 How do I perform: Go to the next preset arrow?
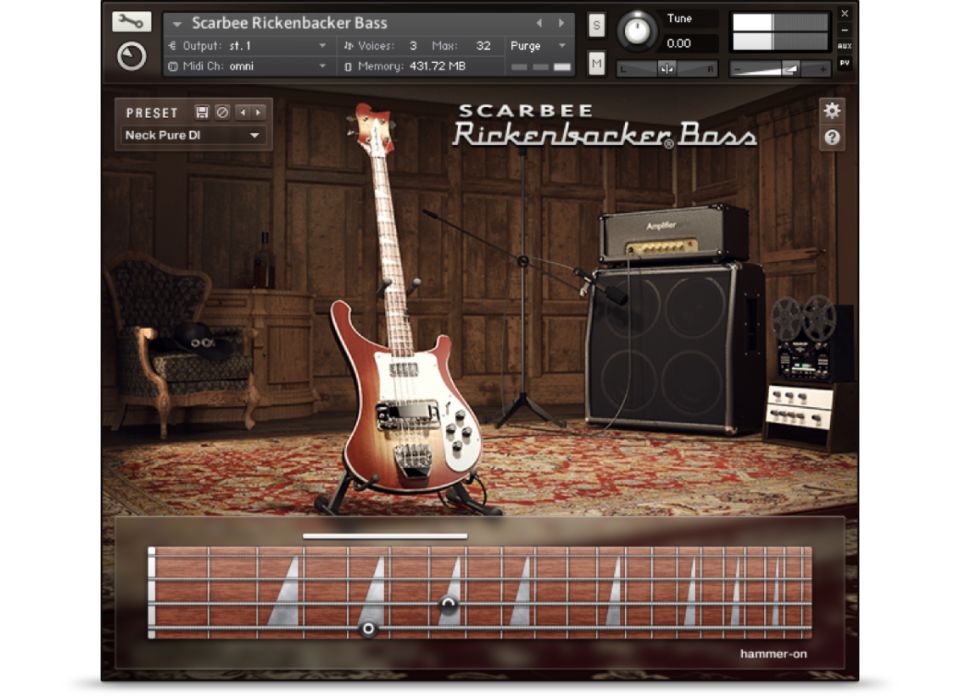pyautogui.click(x=258, y=113)
